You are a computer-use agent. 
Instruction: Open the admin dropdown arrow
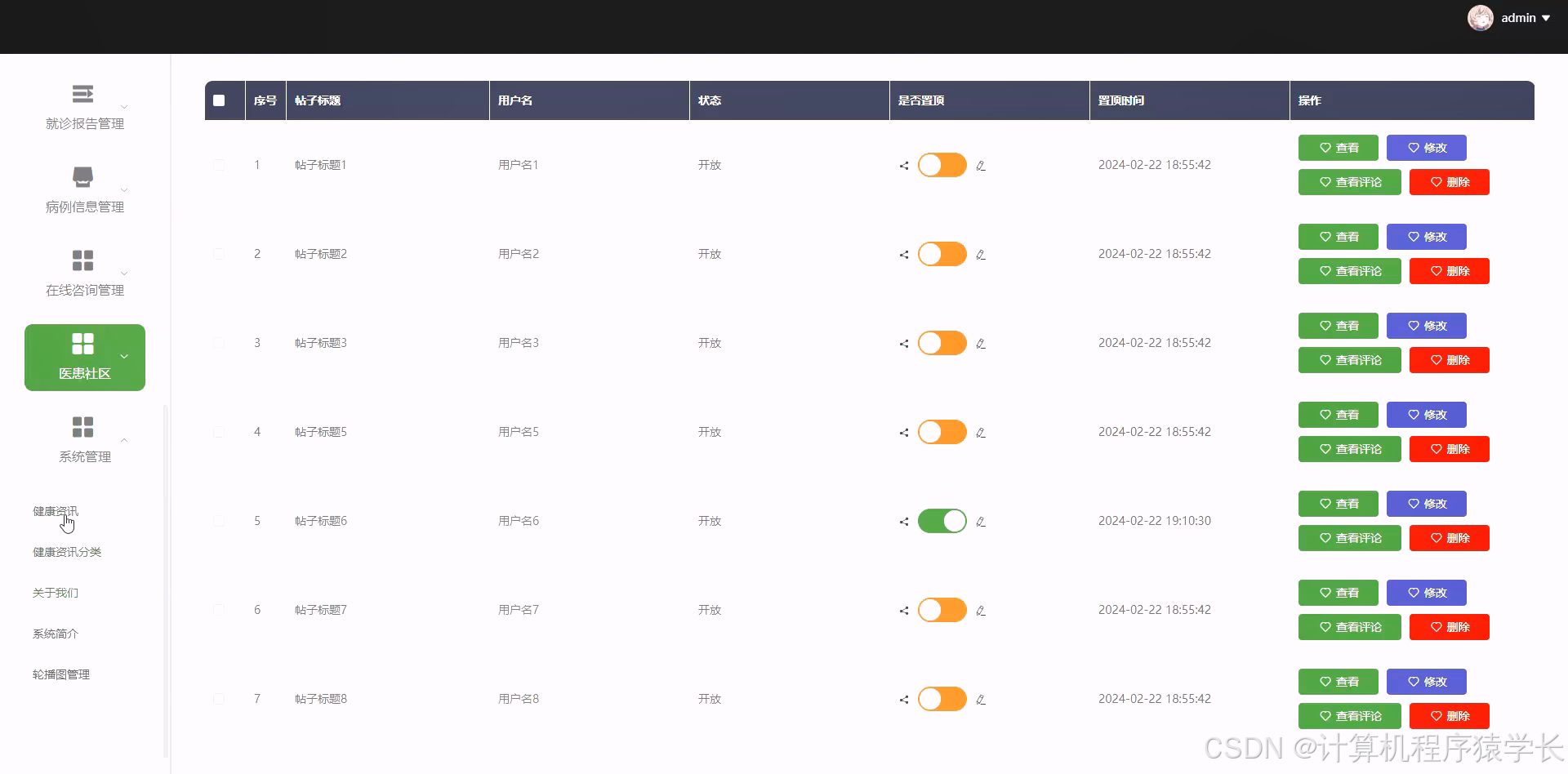[x=1546, y=18]
